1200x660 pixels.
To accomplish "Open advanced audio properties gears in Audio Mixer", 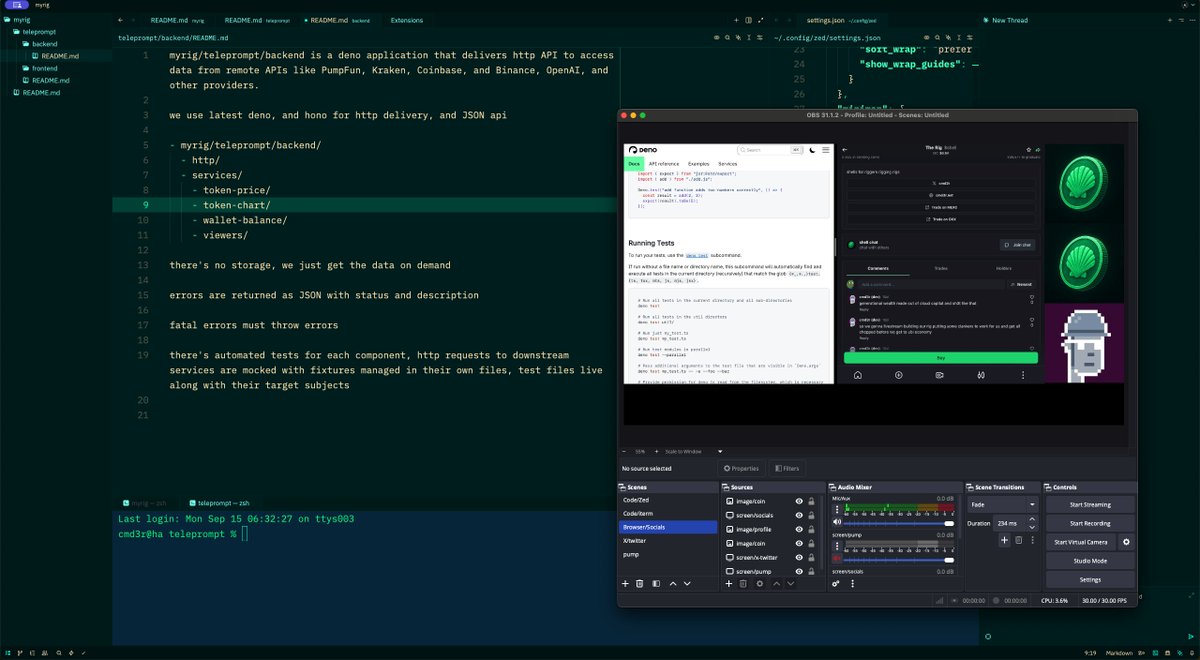I will 835,583.
